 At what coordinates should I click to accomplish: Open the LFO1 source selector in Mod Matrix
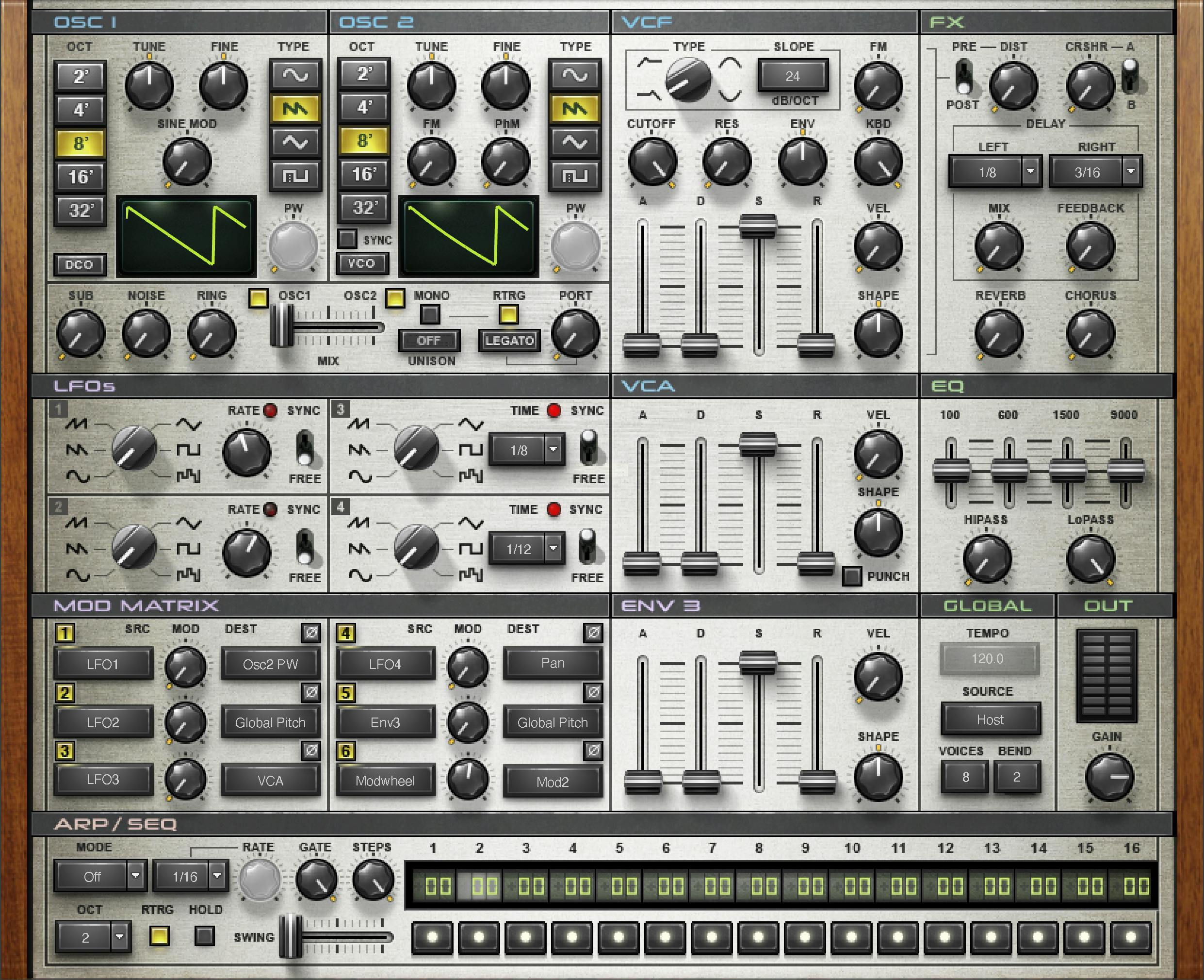pos(104,663)
